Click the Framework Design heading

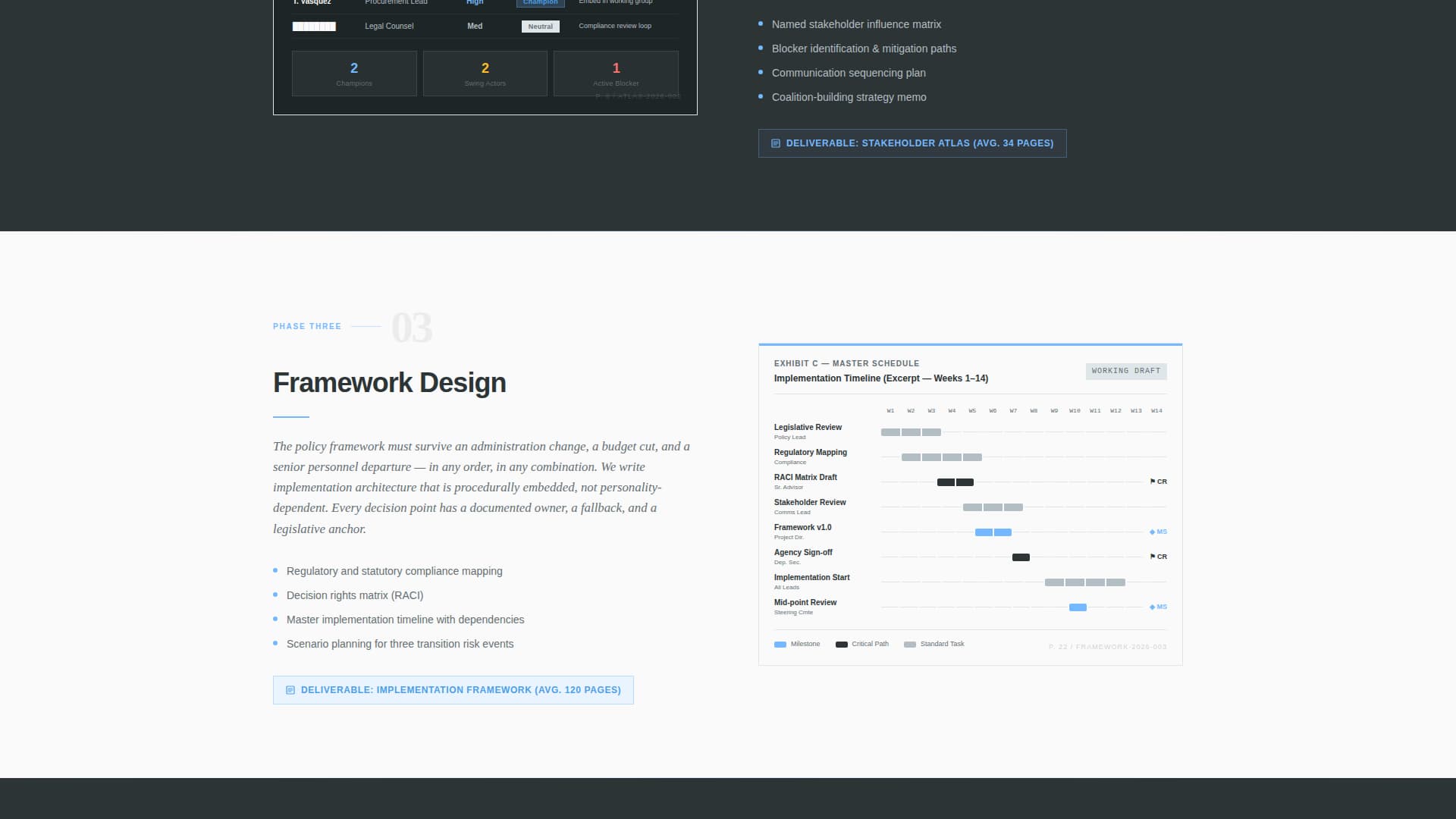click(x=390, y=383)
